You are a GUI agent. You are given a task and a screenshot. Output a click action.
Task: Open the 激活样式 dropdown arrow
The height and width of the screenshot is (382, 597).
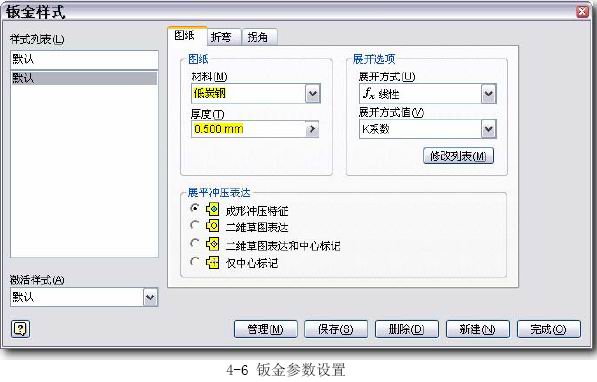coord(150,297)
